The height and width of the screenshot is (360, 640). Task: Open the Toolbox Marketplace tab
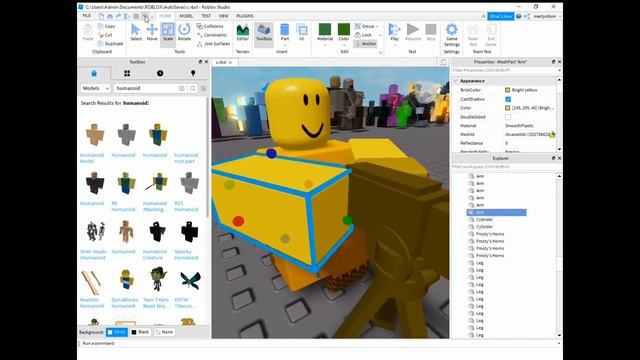94,73
